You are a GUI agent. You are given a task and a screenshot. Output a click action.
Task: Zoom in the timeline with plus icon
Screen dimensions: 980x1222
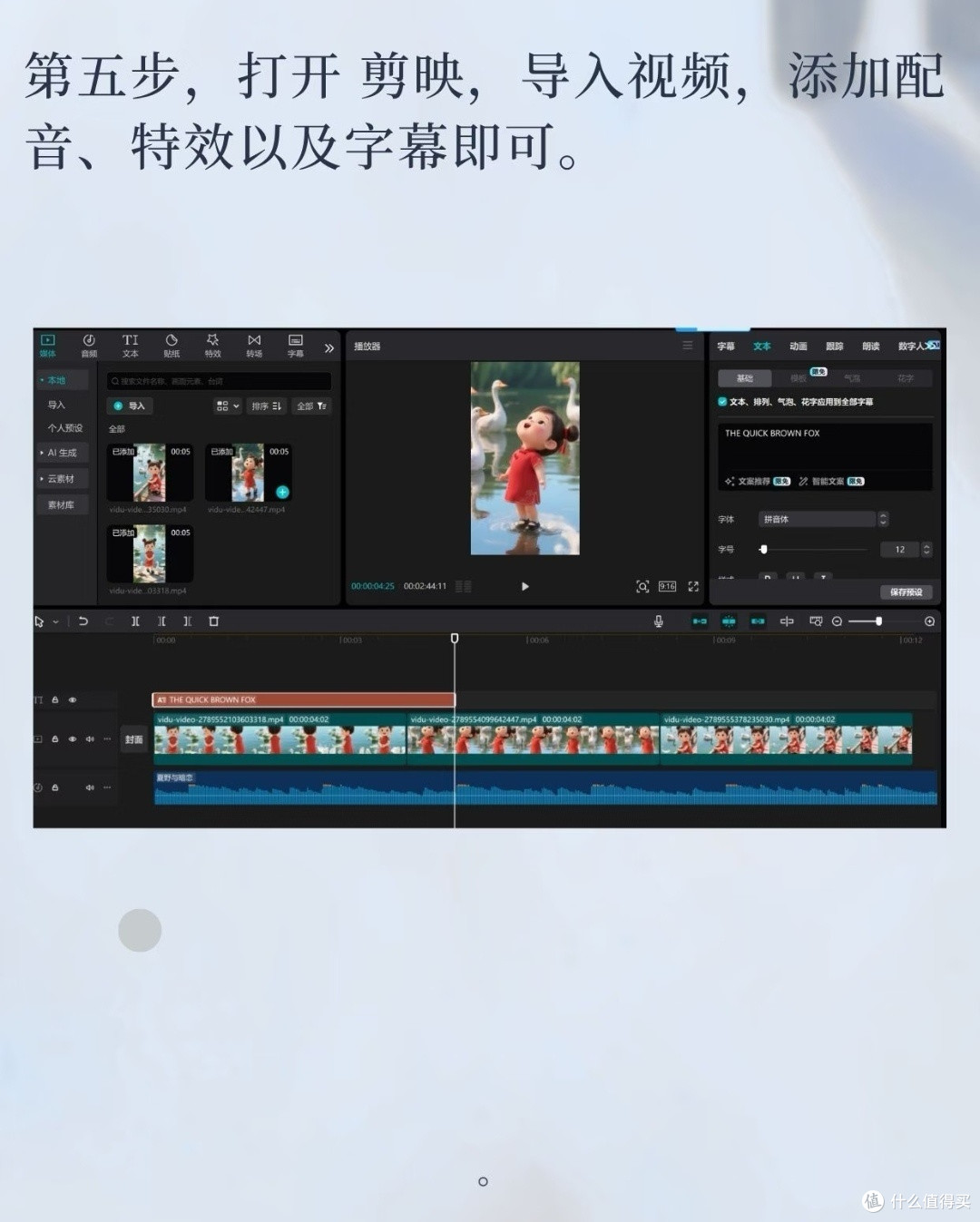(929, 621)
